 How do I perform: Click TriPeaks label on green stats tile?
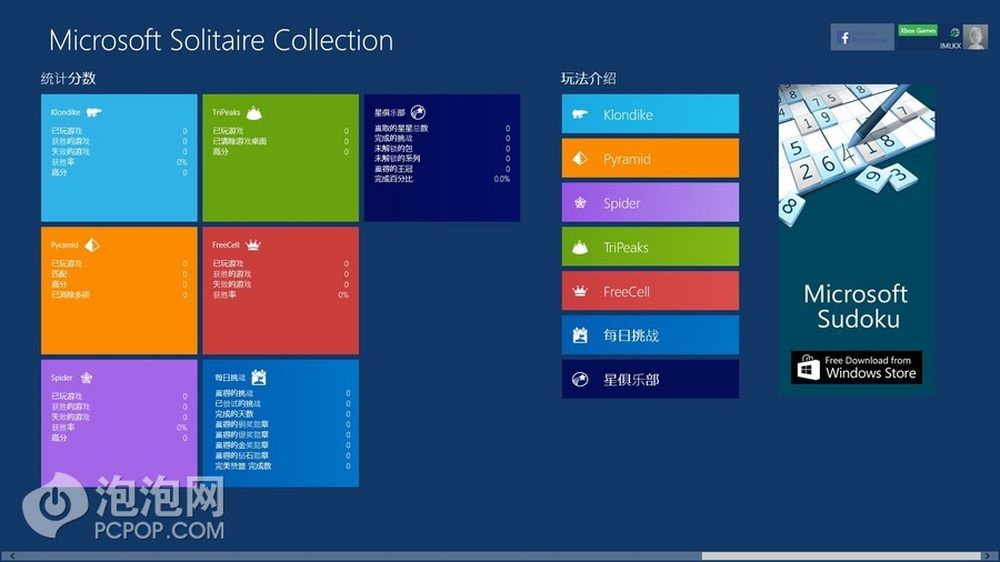point(226,112)
